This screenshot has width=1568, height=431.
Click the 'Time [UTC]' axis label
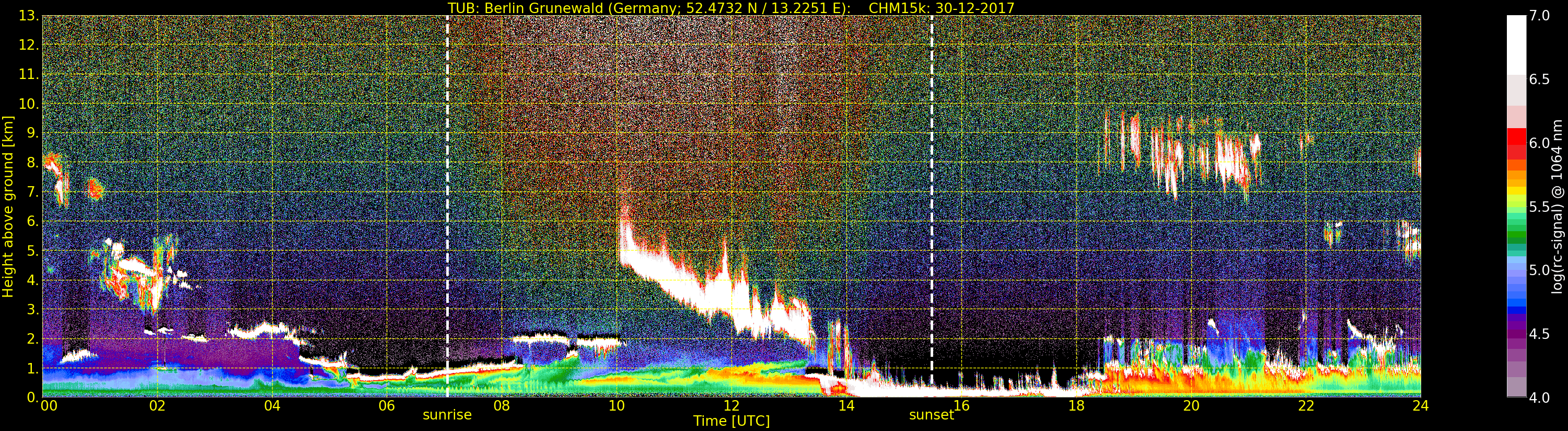pos(731,421)
